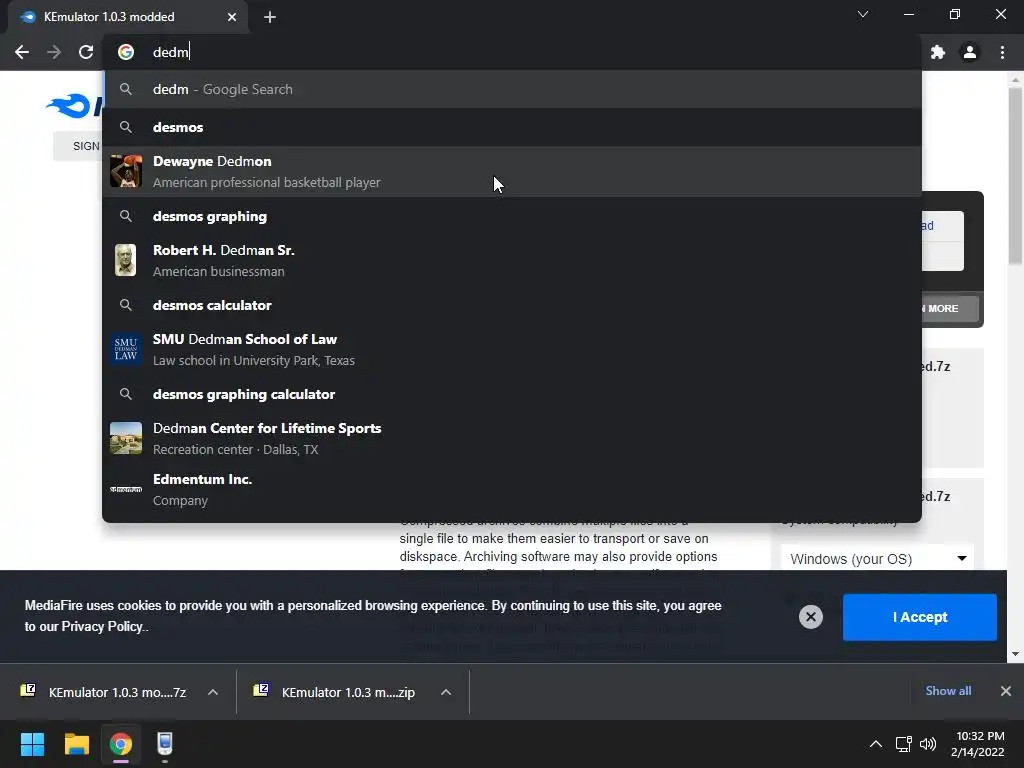Click the MediaFire logo
Image resolution: width=1024 pixels, height=768 pixels.
pyautogui.click(x=74, y=106)
